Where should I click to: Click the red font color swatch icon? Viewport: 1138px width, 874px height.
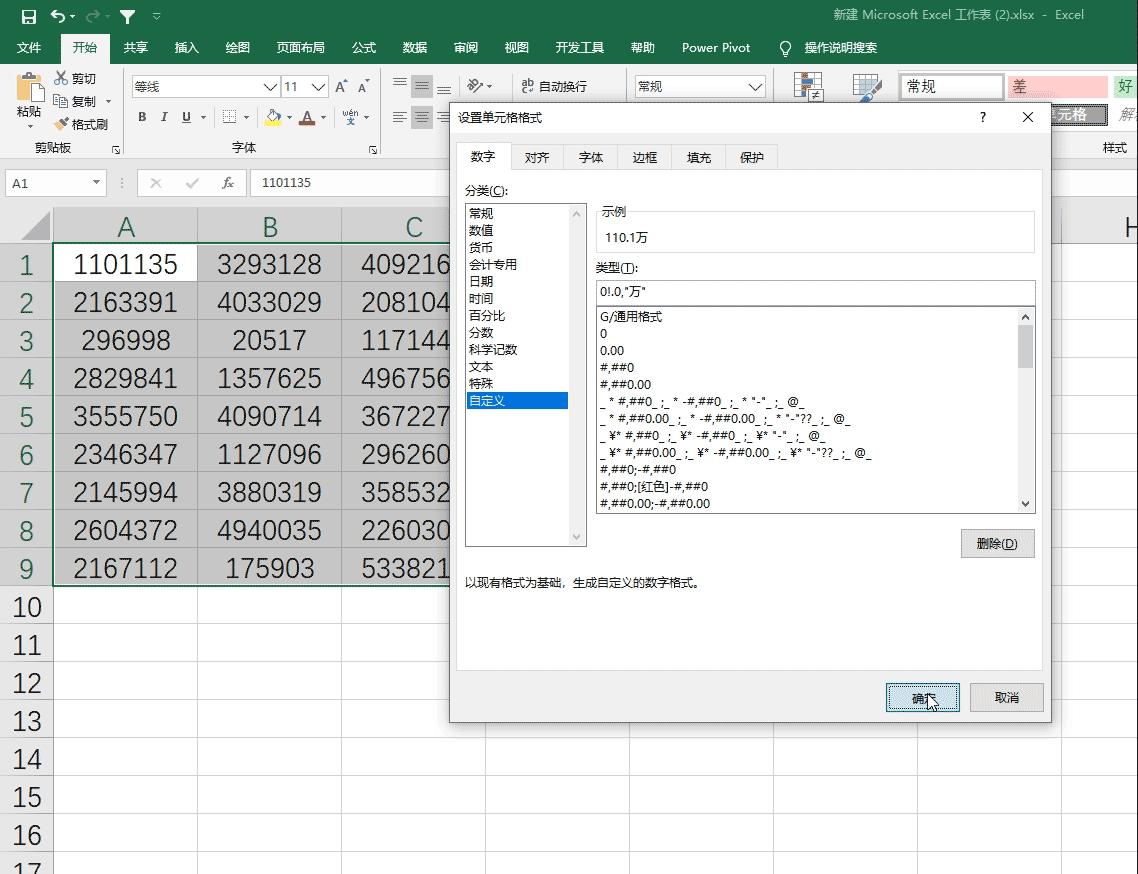308,118
